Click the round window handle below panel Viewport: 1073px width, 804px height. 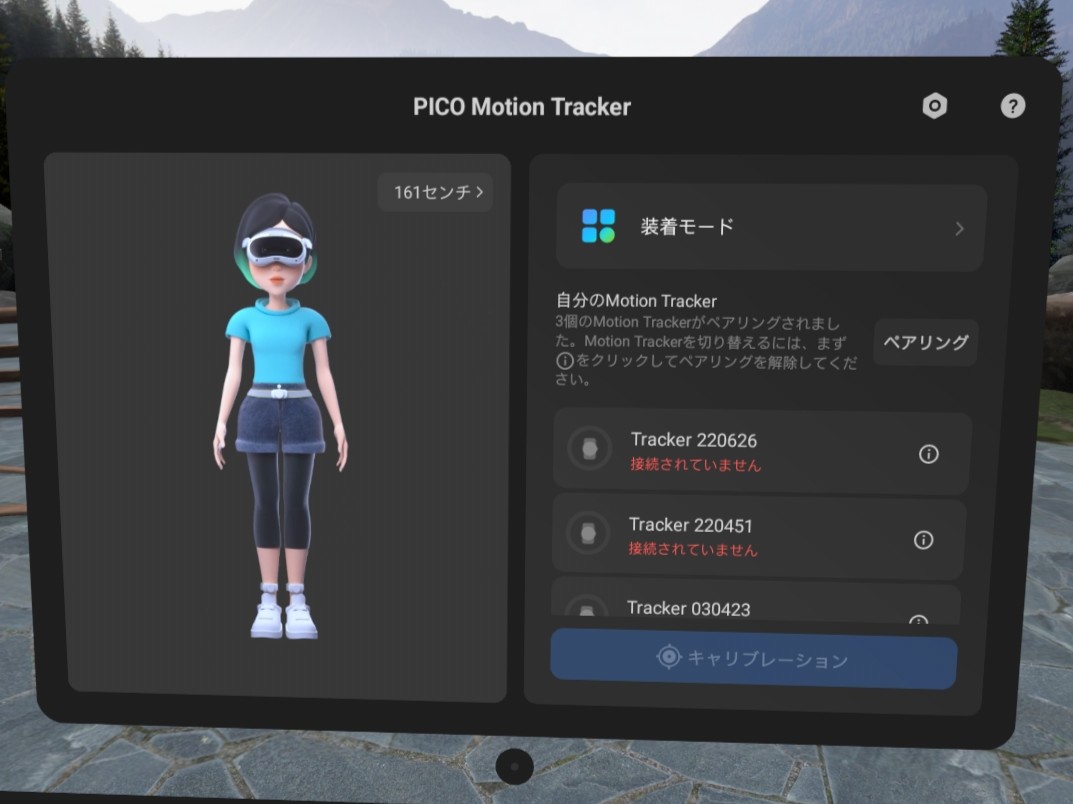pyautogui.click(x=514, y=766)
